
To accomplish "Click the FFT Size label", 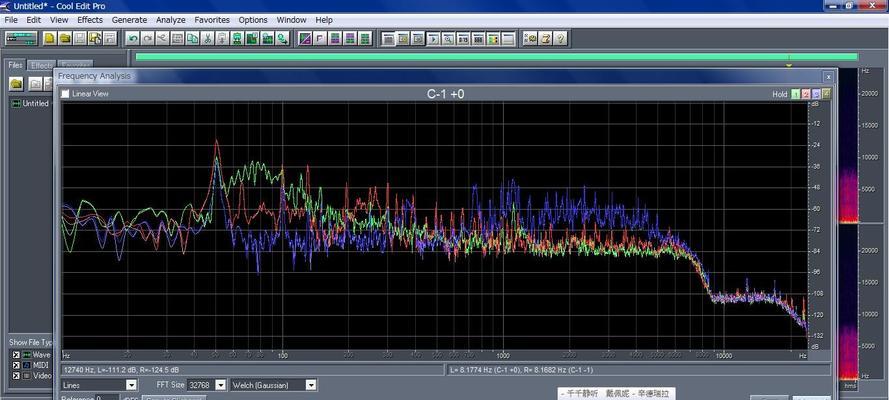I will (x=170, y=385).
